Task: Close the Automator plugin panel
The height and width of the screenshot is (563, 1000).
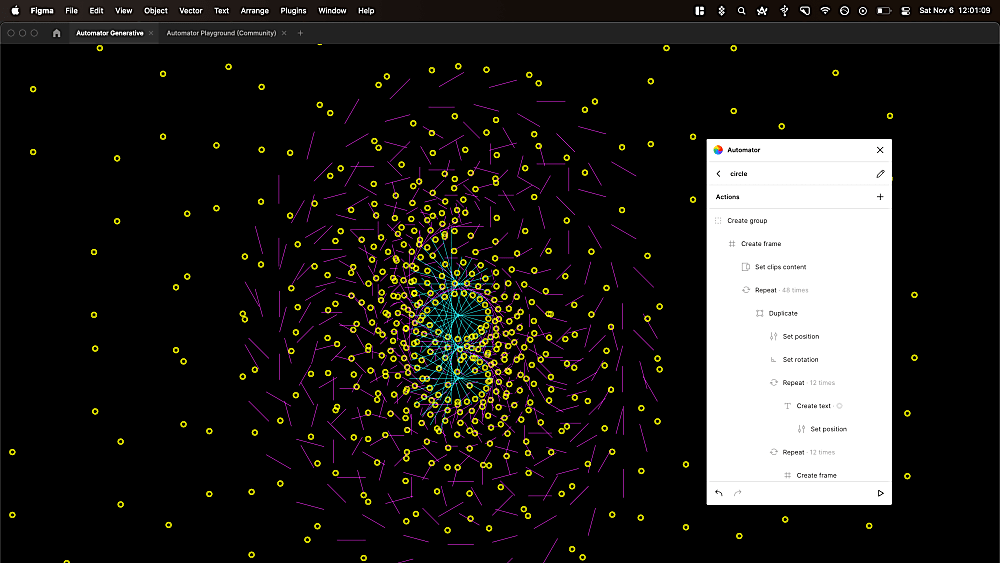Action: coord(880,150)
